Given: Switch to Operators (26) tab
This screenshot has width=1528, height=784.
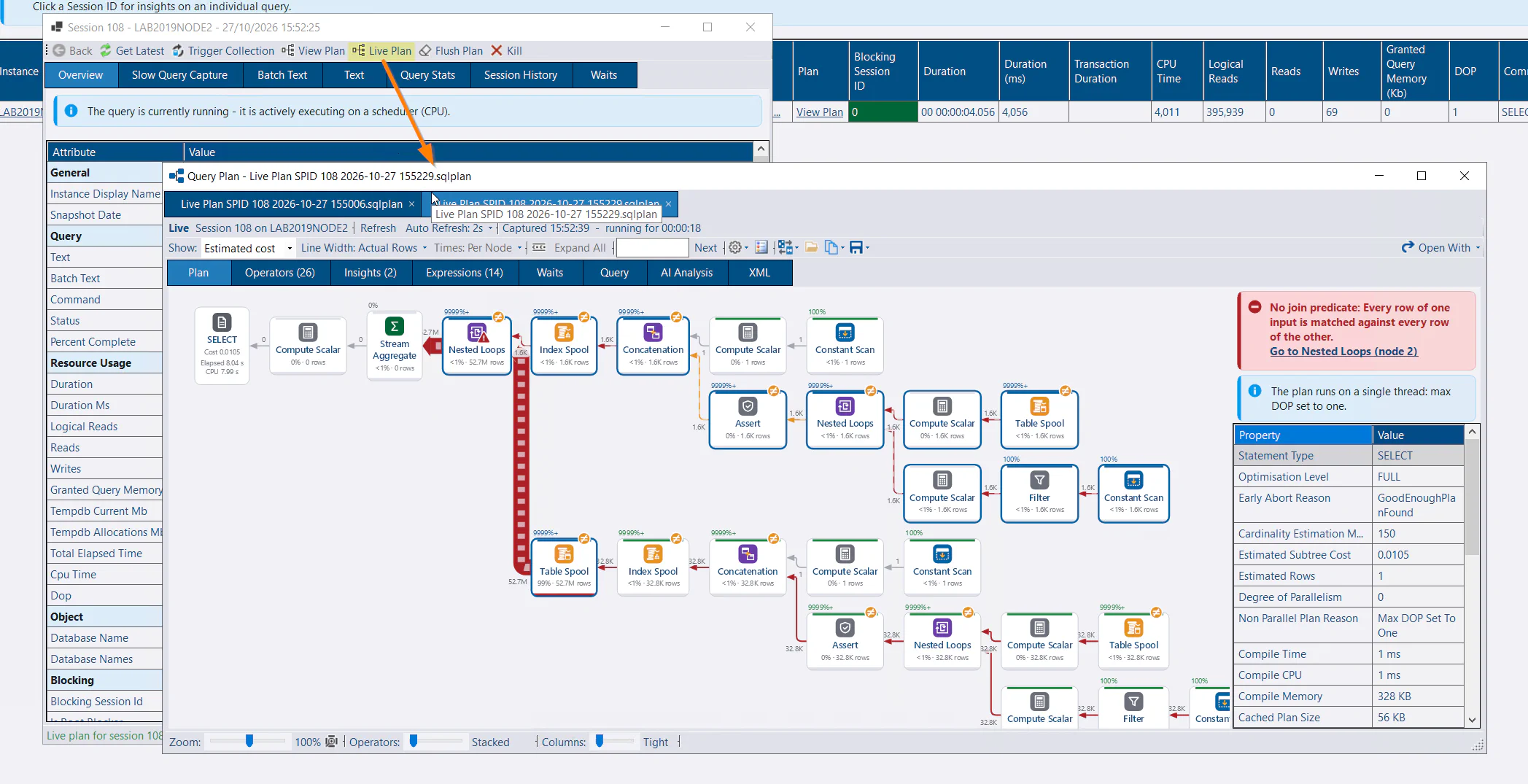Looking at the screenshot, I should click(x=279, y=273).
